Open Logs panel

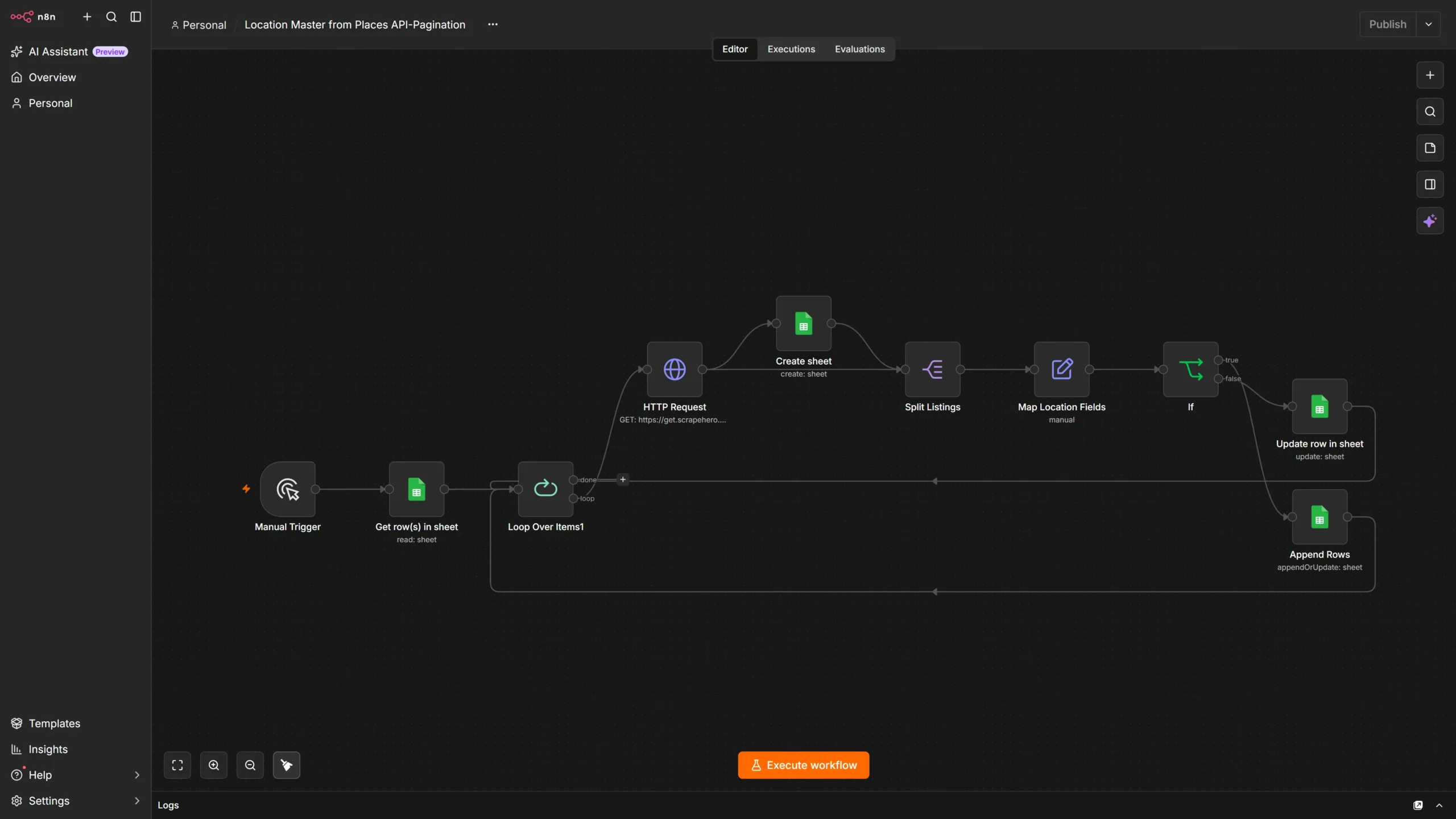pyautogui.click(x=168, y=805)
